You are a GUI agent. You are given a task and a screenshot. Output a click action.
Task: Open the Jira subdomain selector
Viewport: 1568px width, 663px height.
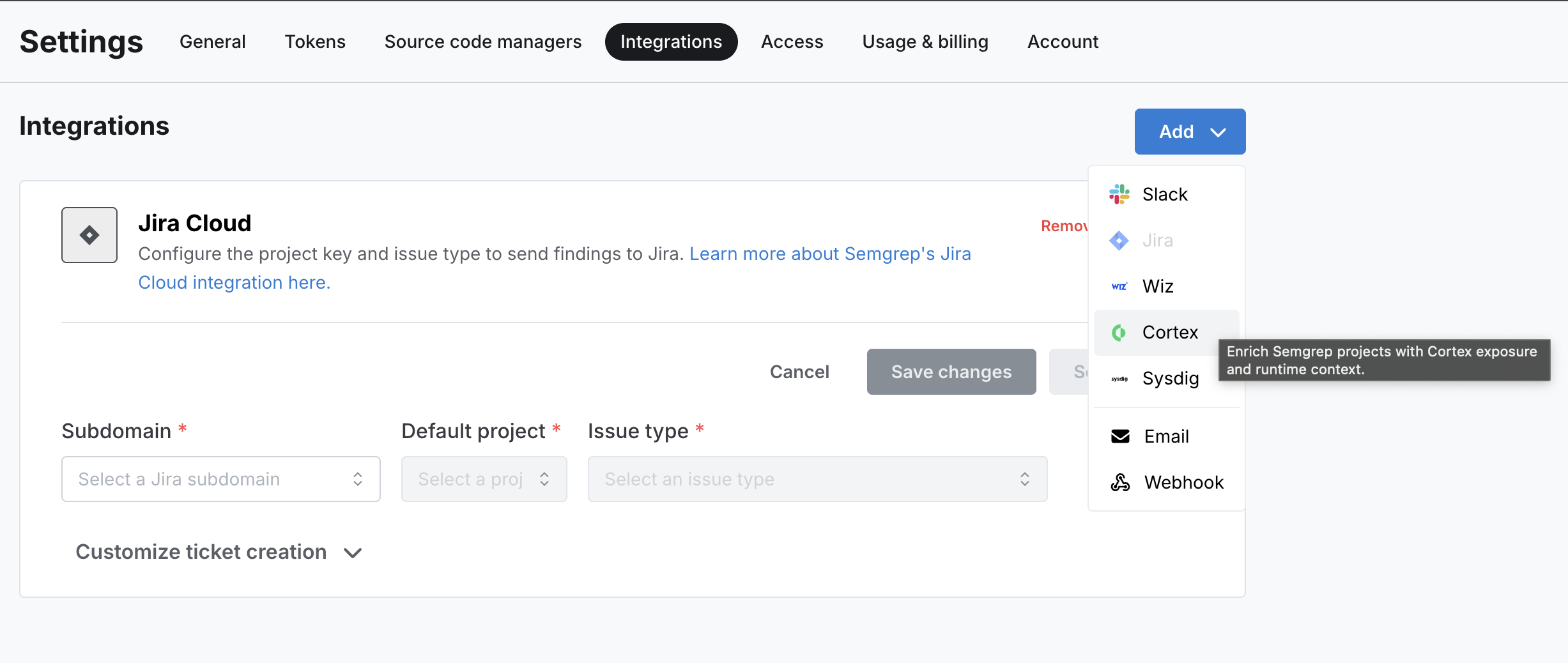(220, 478)
